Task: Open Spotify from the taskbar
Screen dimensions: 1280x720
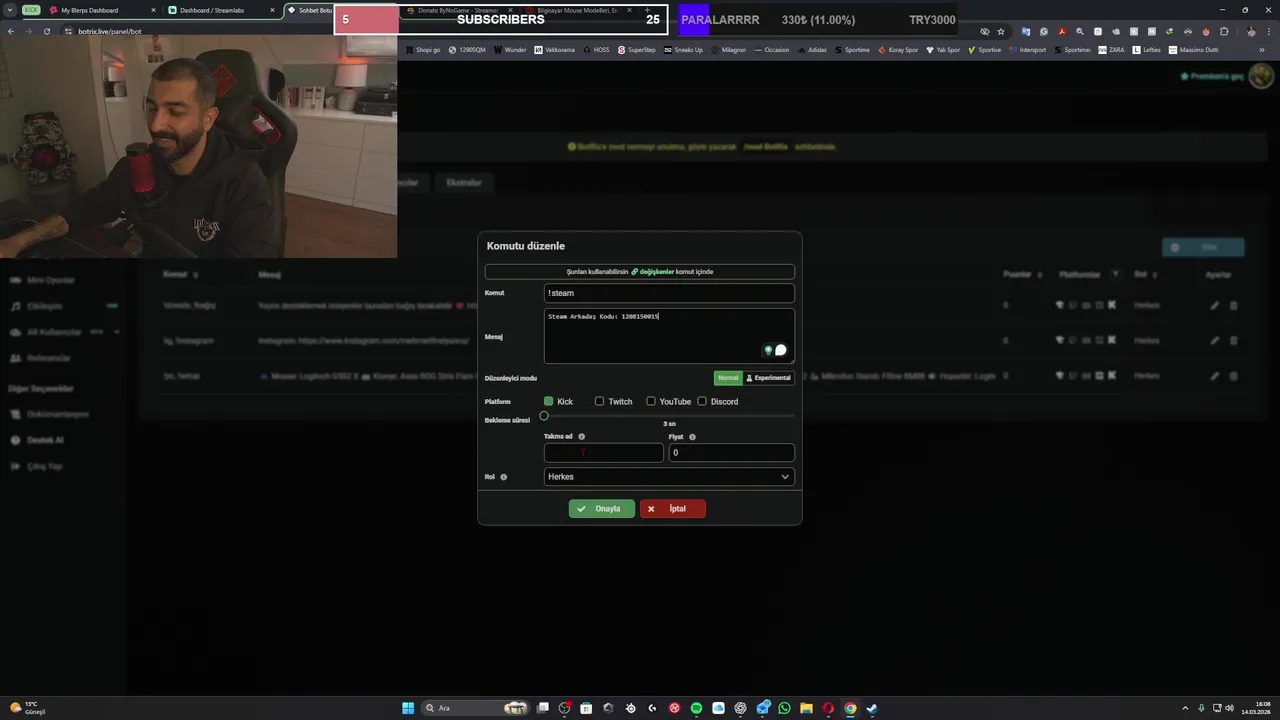Action: [x=696, y=708]
